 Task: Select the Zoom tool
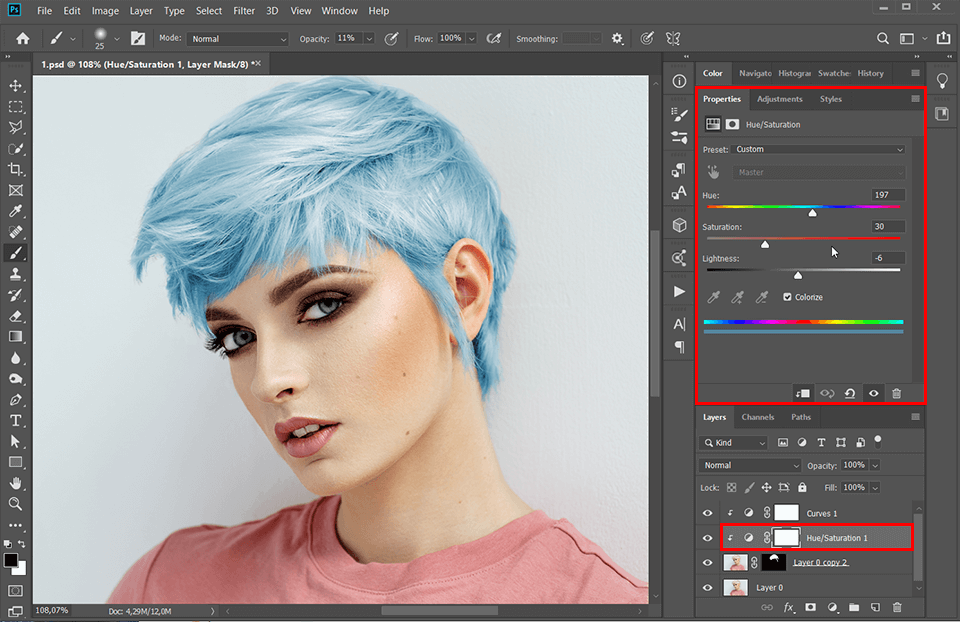[15, 504]
